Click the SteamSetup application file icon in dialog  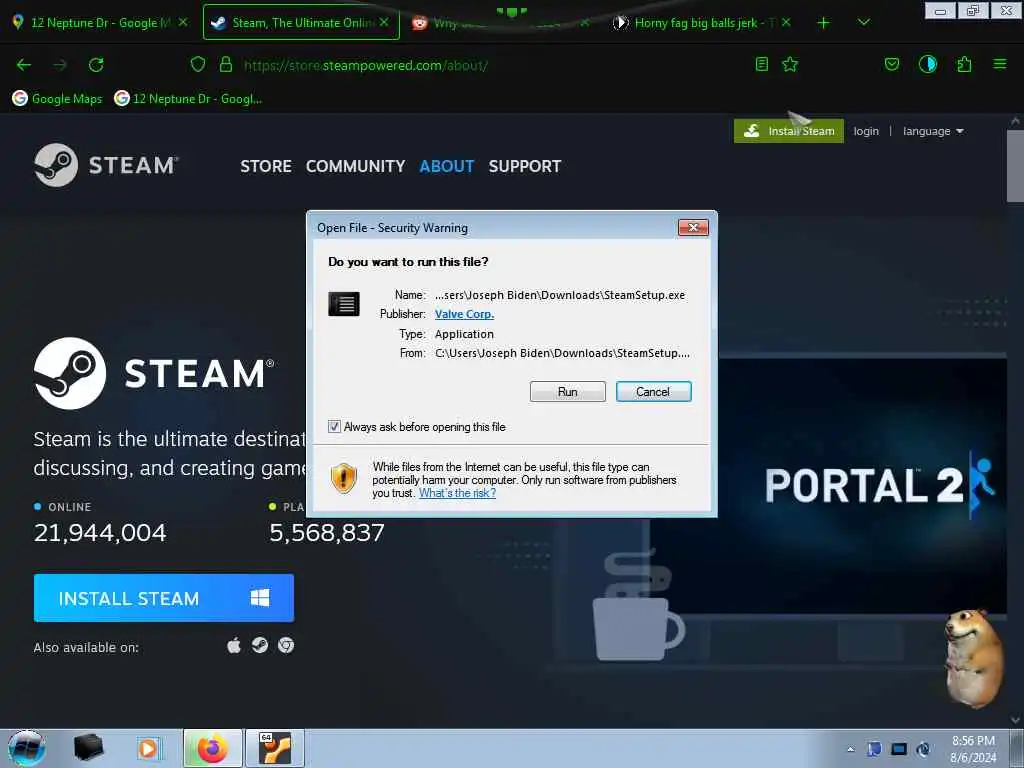(344, 304)
